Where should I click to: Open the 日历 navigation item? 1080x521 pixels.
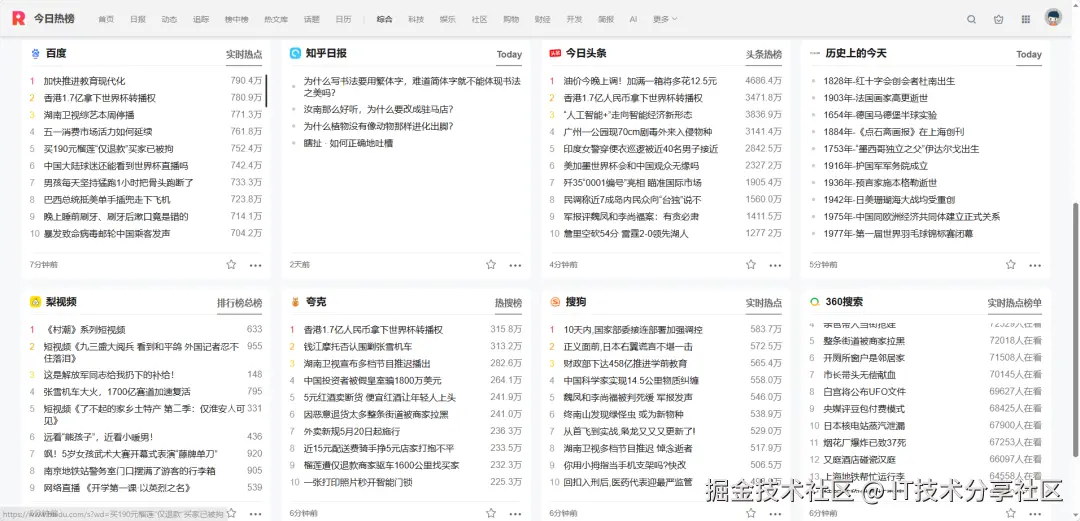pos(343,19)
